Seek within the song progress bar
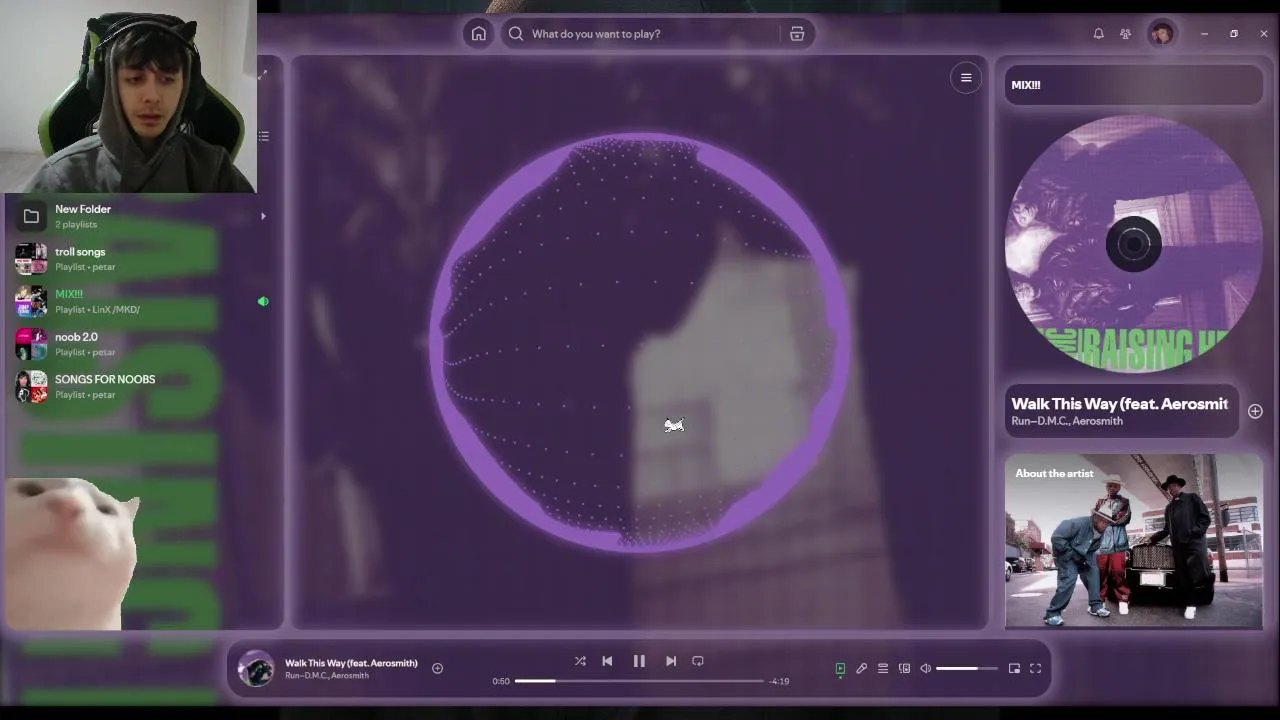1280x720 pixels. pyautogui.click(x=639, y=681)
